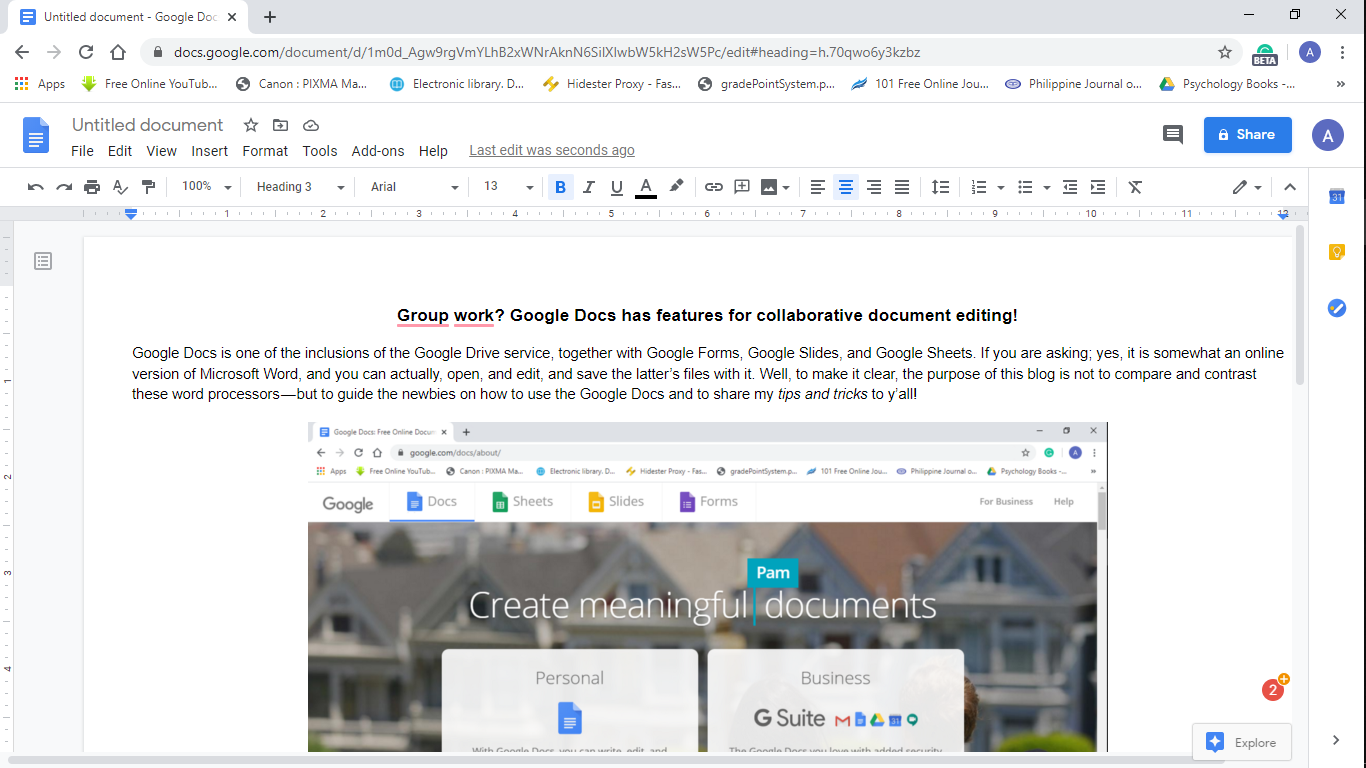This screenshot has width=1366, height=768.
Task: Open the Format menu
Action: click(x=264, y=151)
